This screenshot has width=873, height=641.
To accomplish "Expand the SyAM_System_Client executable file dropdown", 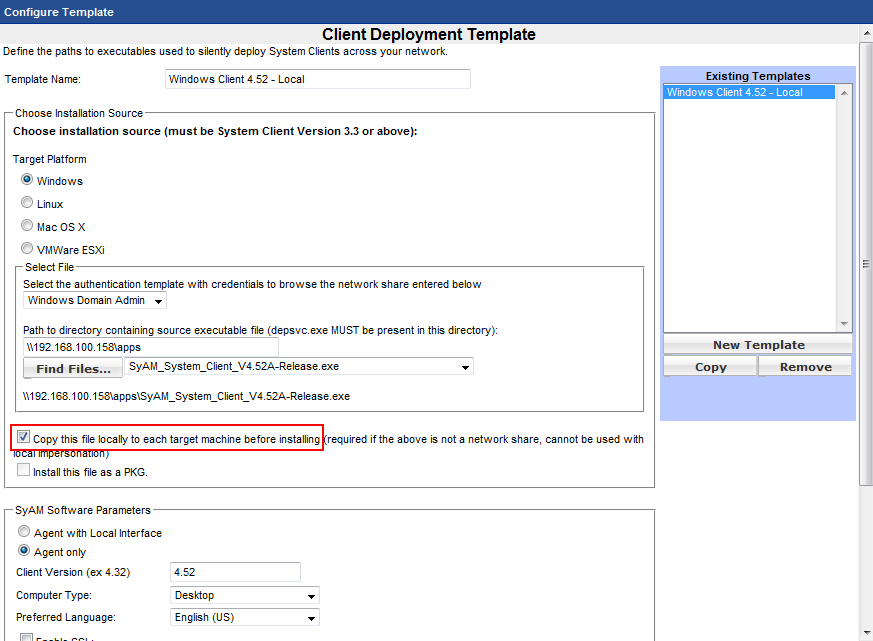I will (x=298, y=367).
